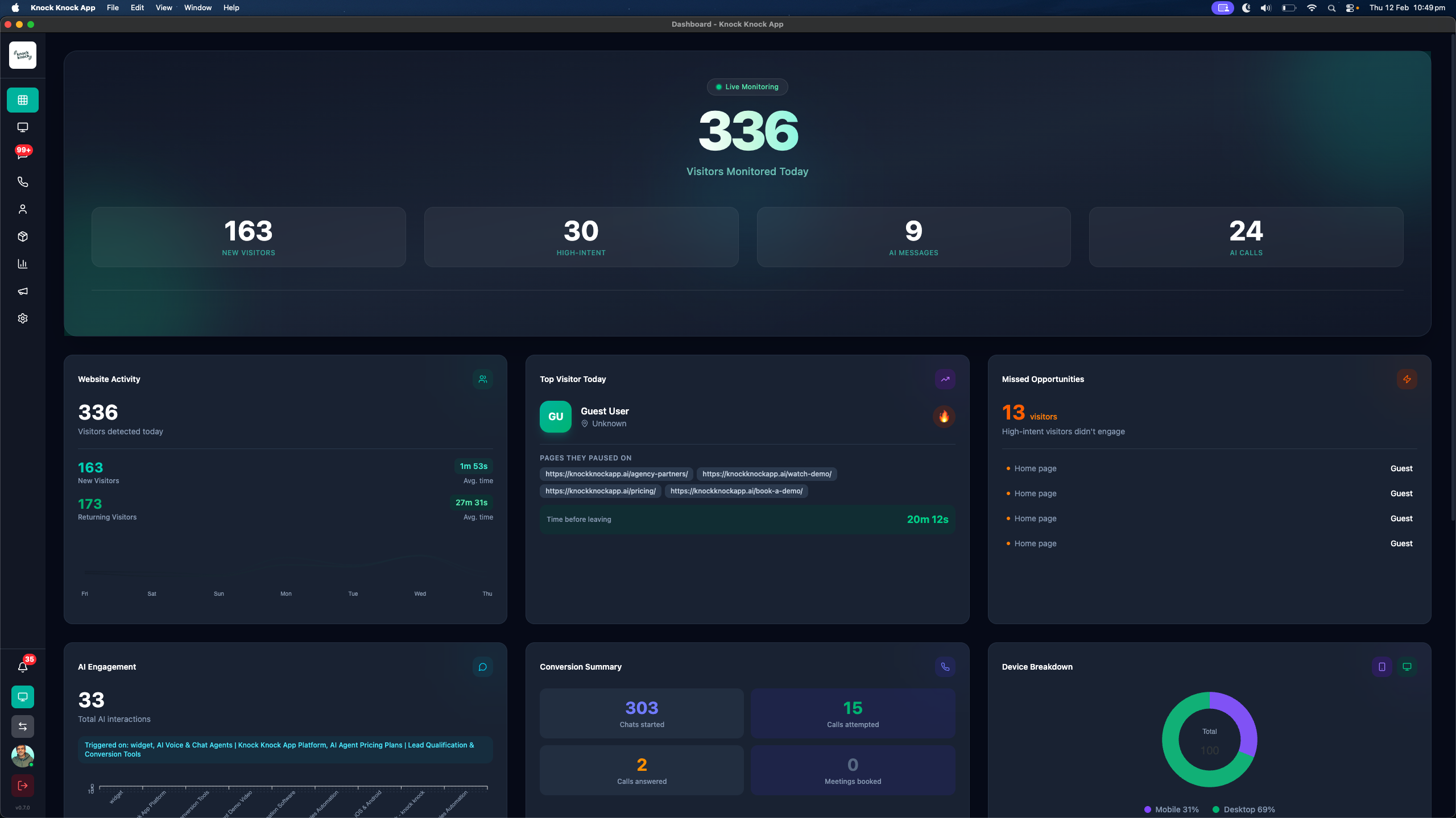Open the package cube sidebar icon
The image size is (1456, 818).
23,236
